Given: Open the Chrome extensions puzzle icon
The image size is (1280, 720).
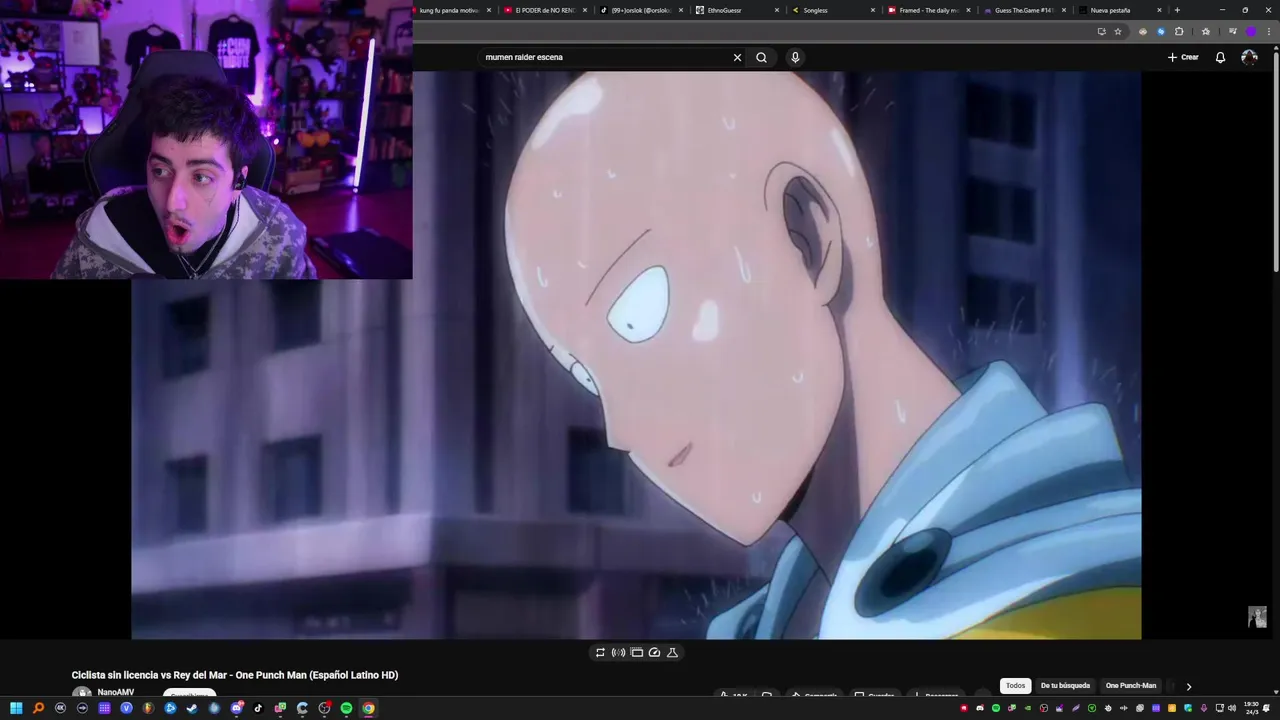Looking at the screenshot, I should click(1179, 31).
